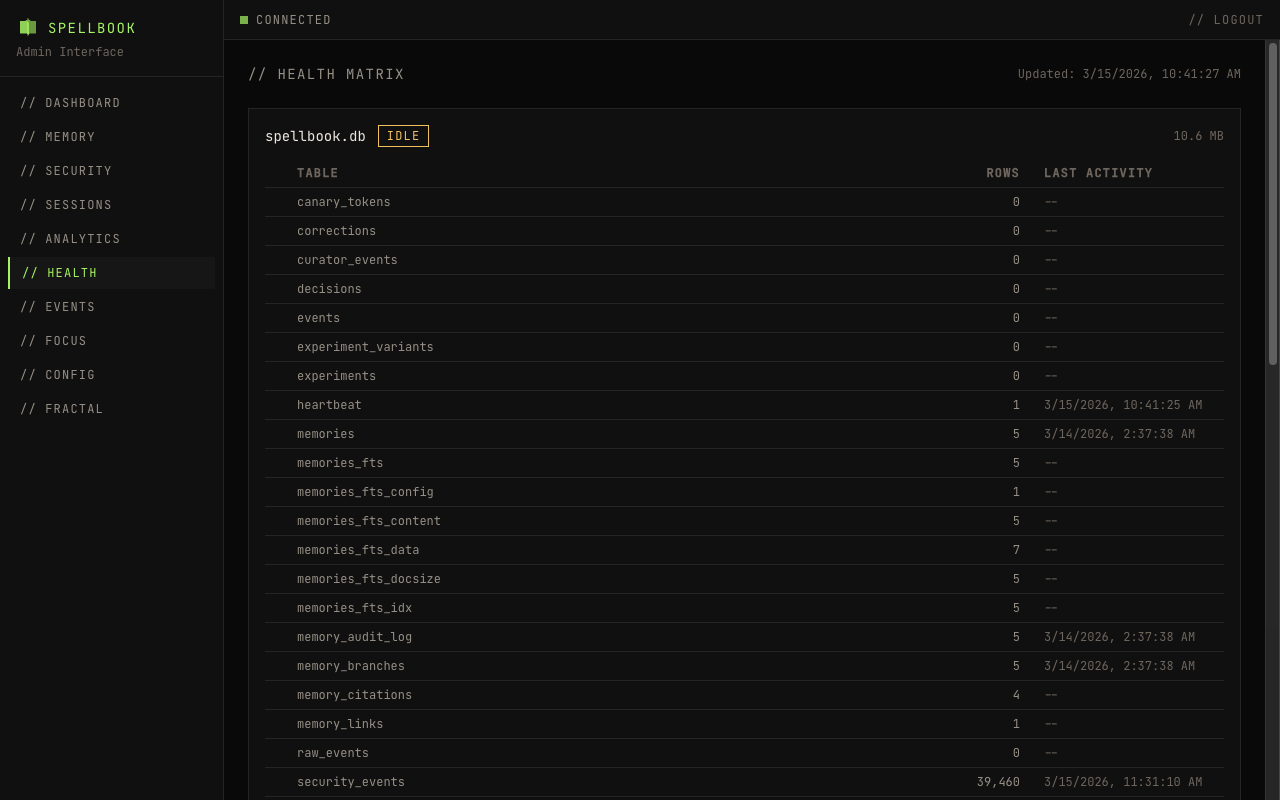Open the Analytics page

70,239
